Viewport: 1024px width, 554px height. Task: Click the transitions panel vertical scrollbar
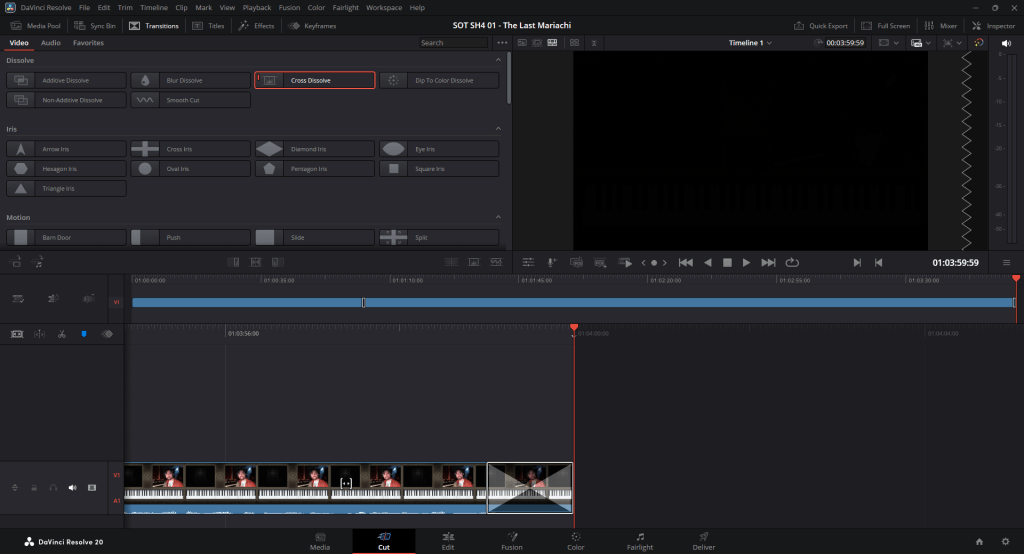(x=508, y=78)
